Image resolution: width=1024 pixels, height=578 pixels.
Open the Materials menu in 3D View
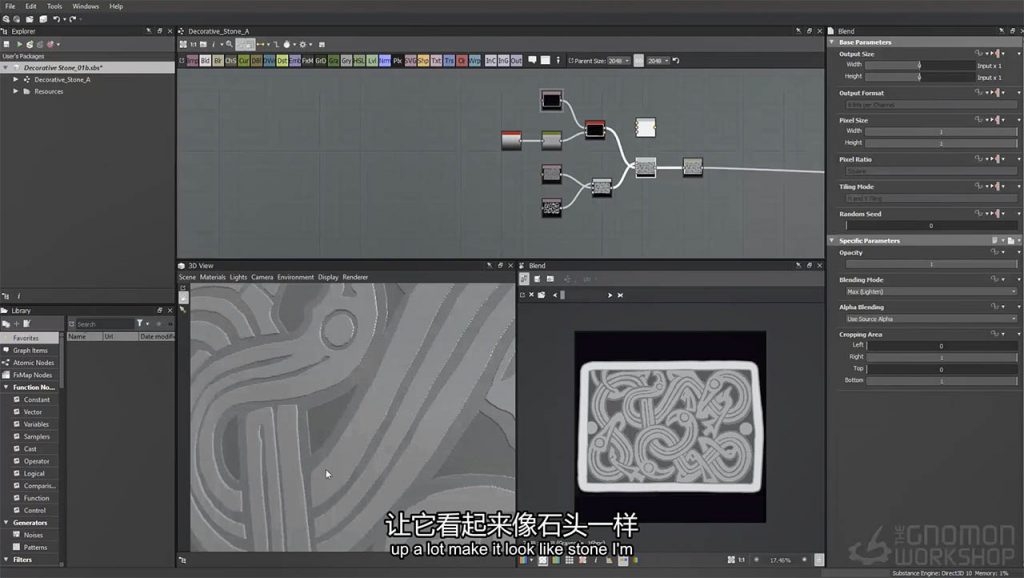(x=212, y=278)
